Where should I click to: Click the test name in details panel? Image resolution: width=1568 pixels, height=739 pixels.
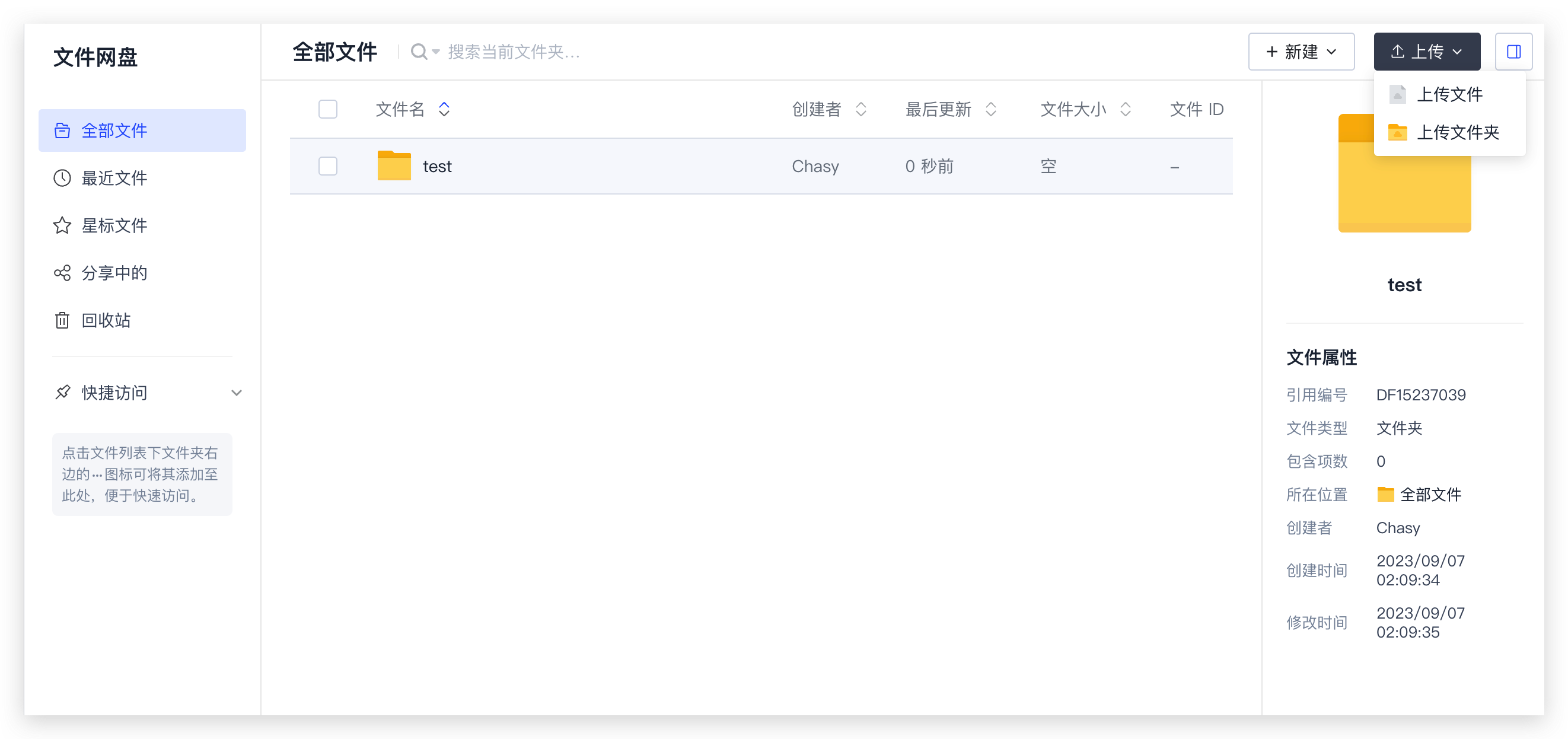pos(1404,285)
